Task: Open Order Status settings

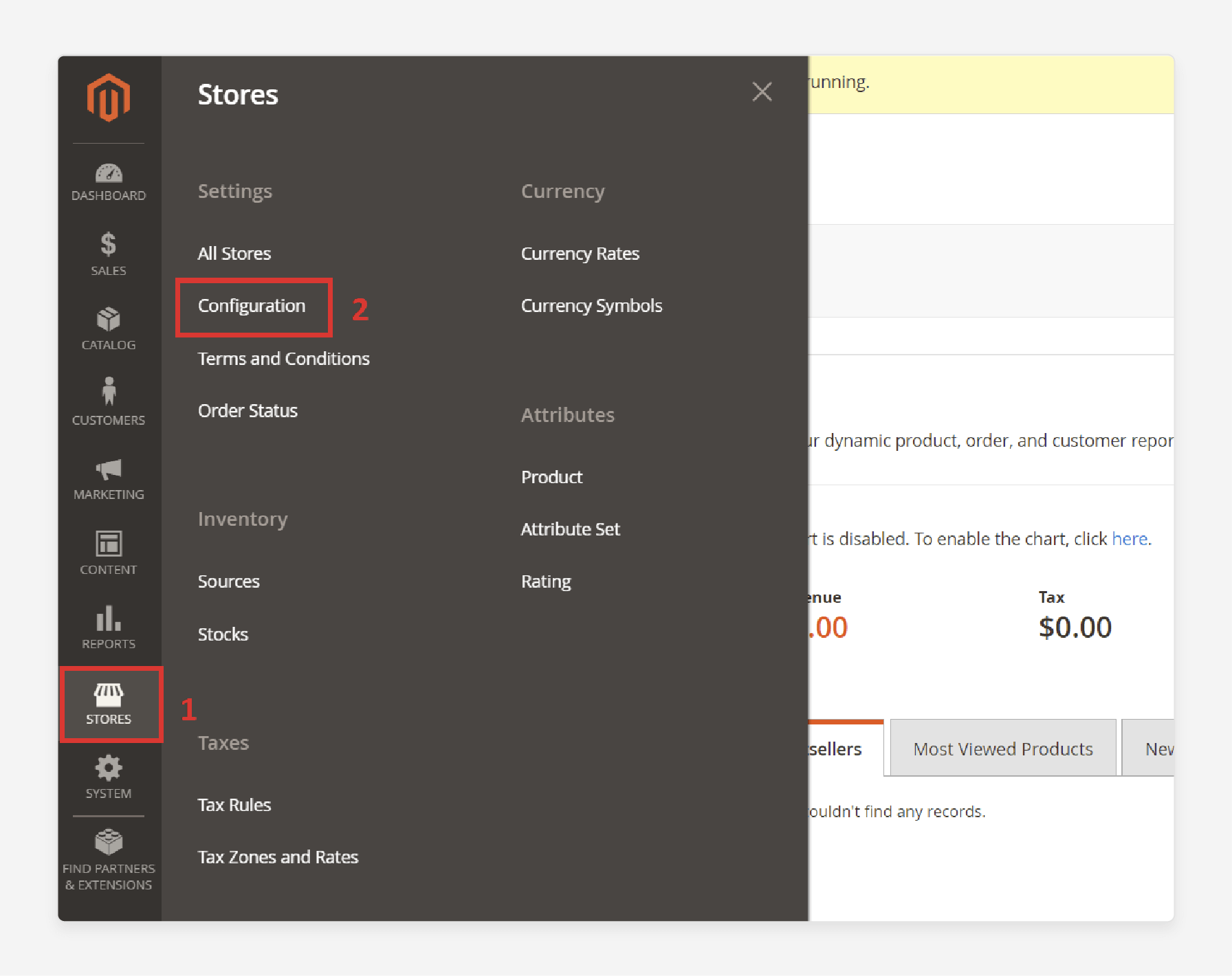Action: 247,411
